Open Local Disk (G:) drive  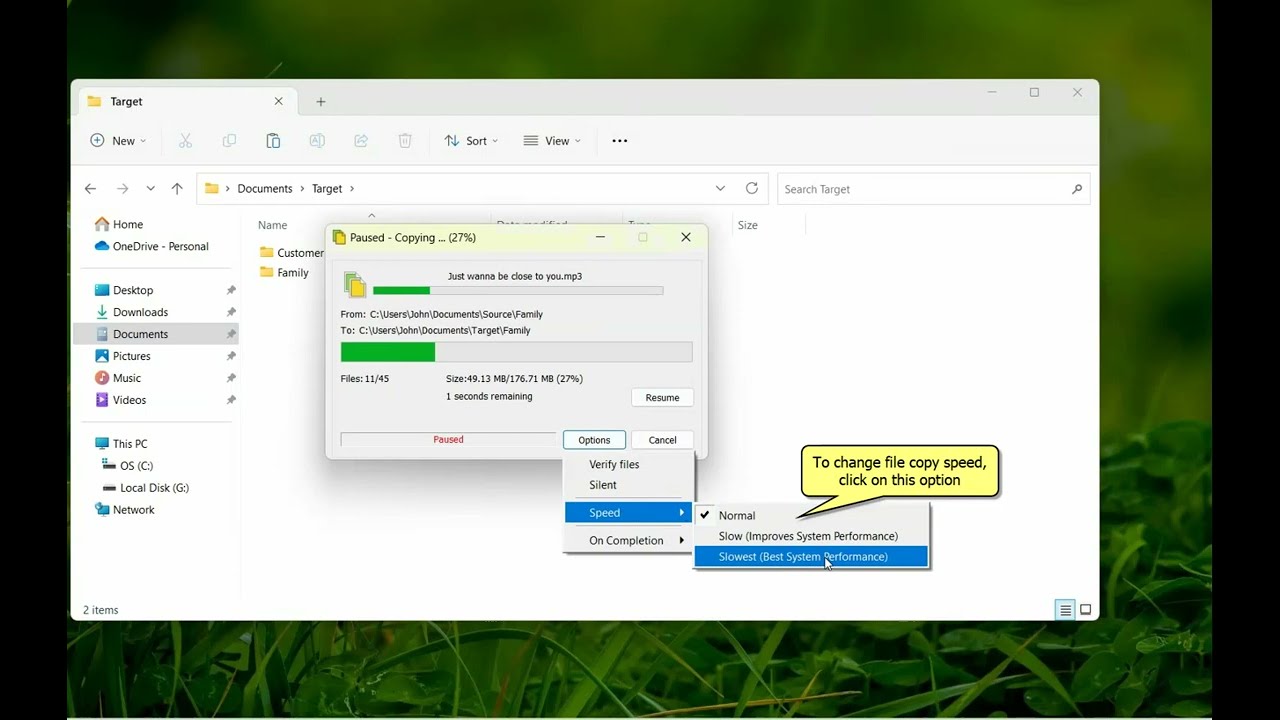pyautogui.click(x=146, y=488)
